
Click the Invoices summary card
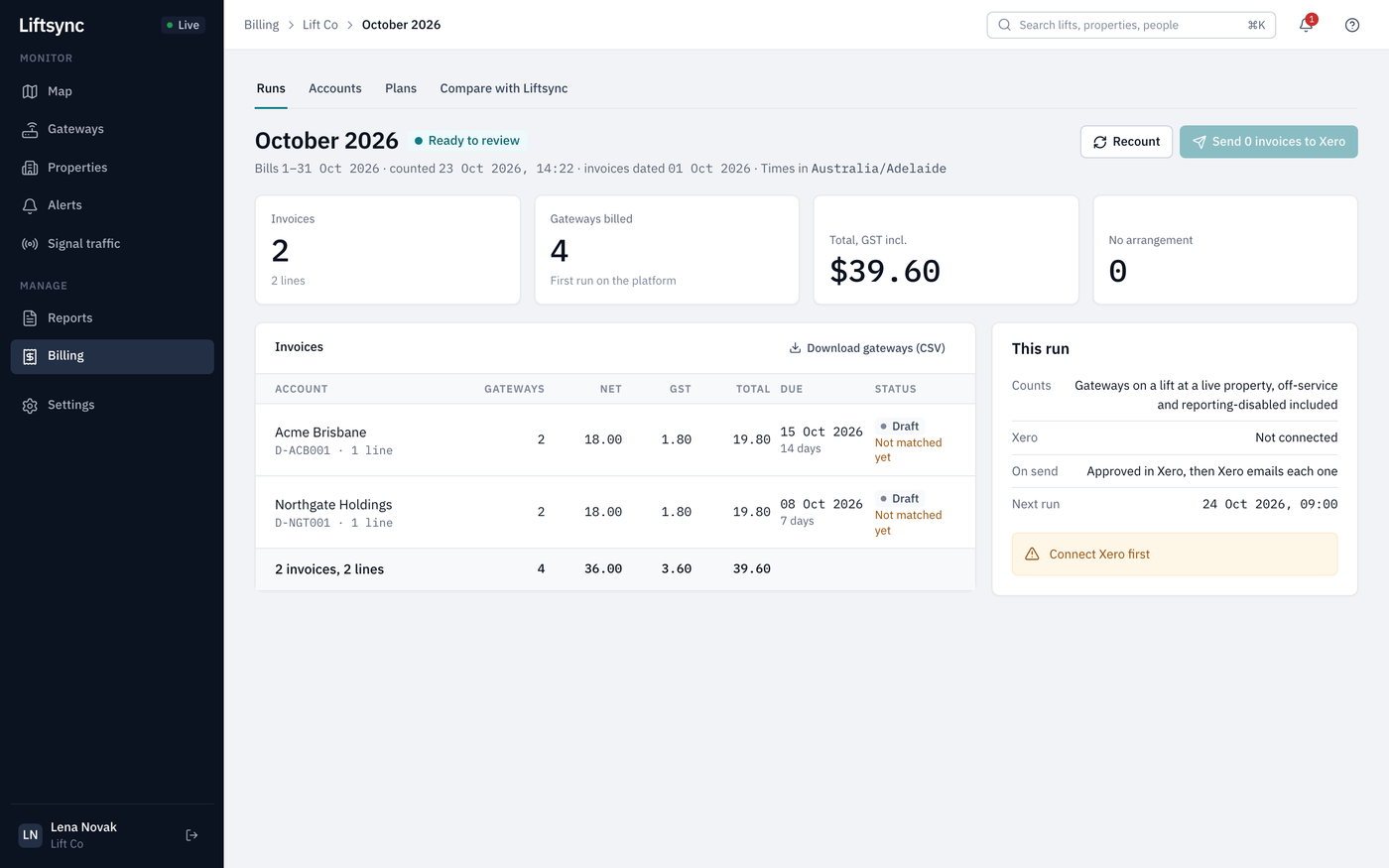coord(388,250)
